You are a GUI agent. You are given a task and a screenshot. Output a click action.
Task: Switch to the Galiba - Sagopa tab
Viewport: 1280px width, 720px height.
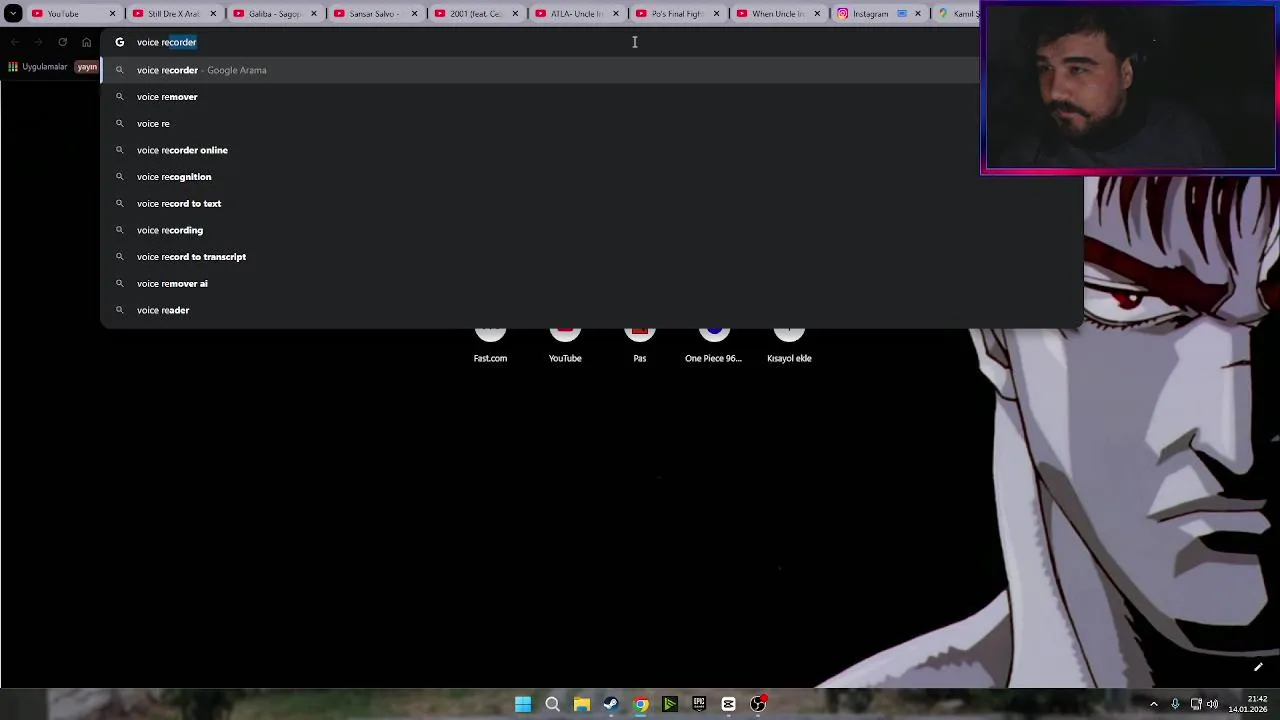click(274, 14)
